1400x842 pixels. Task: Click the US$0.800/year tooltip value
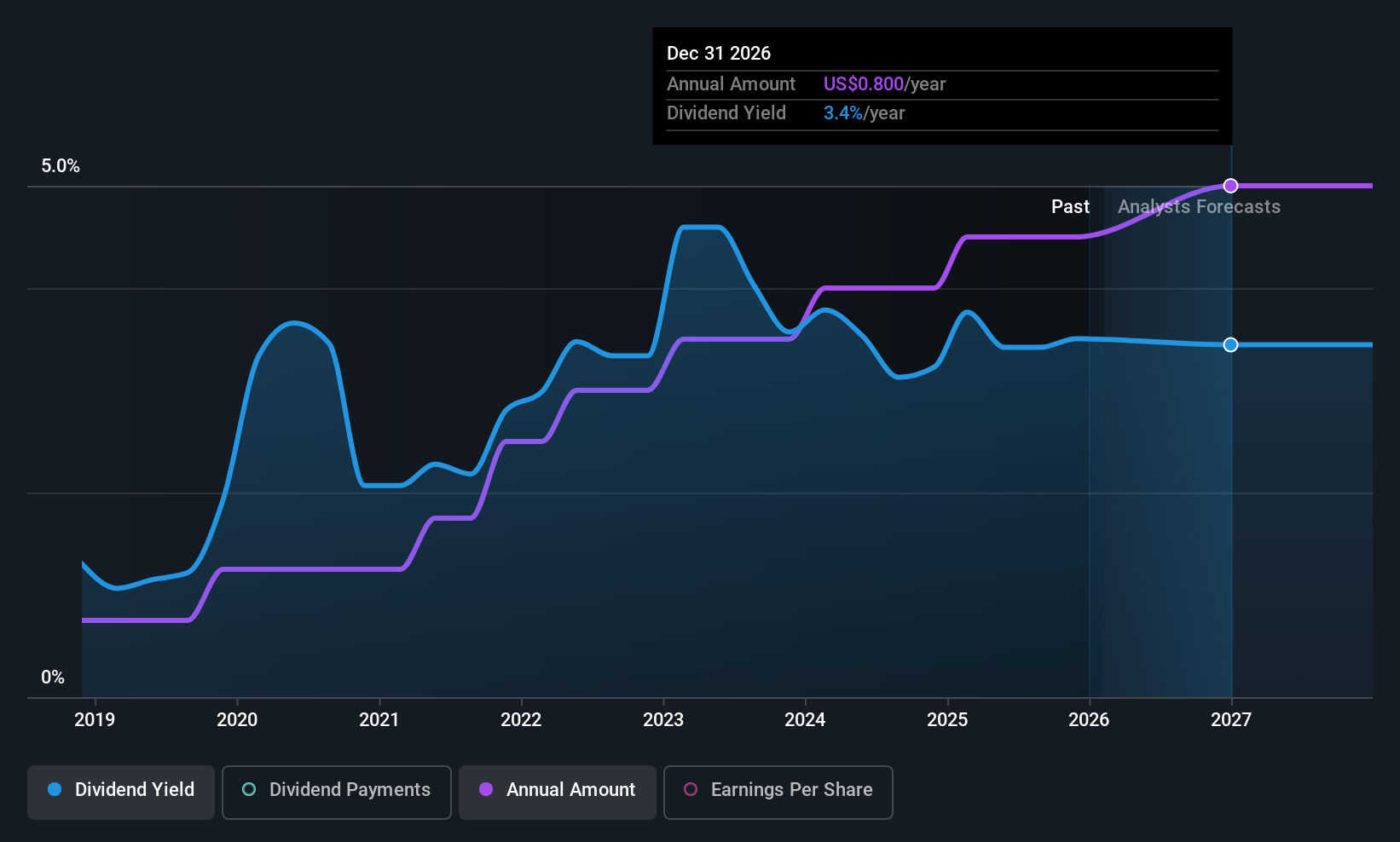(884, 84)
